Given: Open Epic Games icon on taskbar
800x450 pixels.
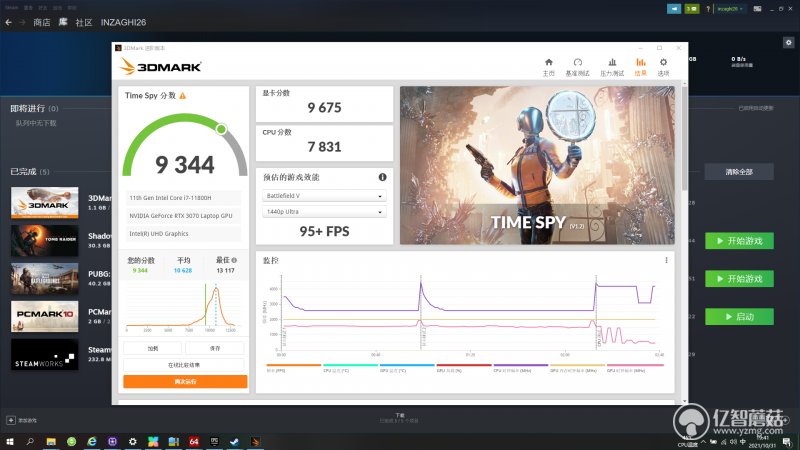Looking at the screenshot, I should [214, 442].
